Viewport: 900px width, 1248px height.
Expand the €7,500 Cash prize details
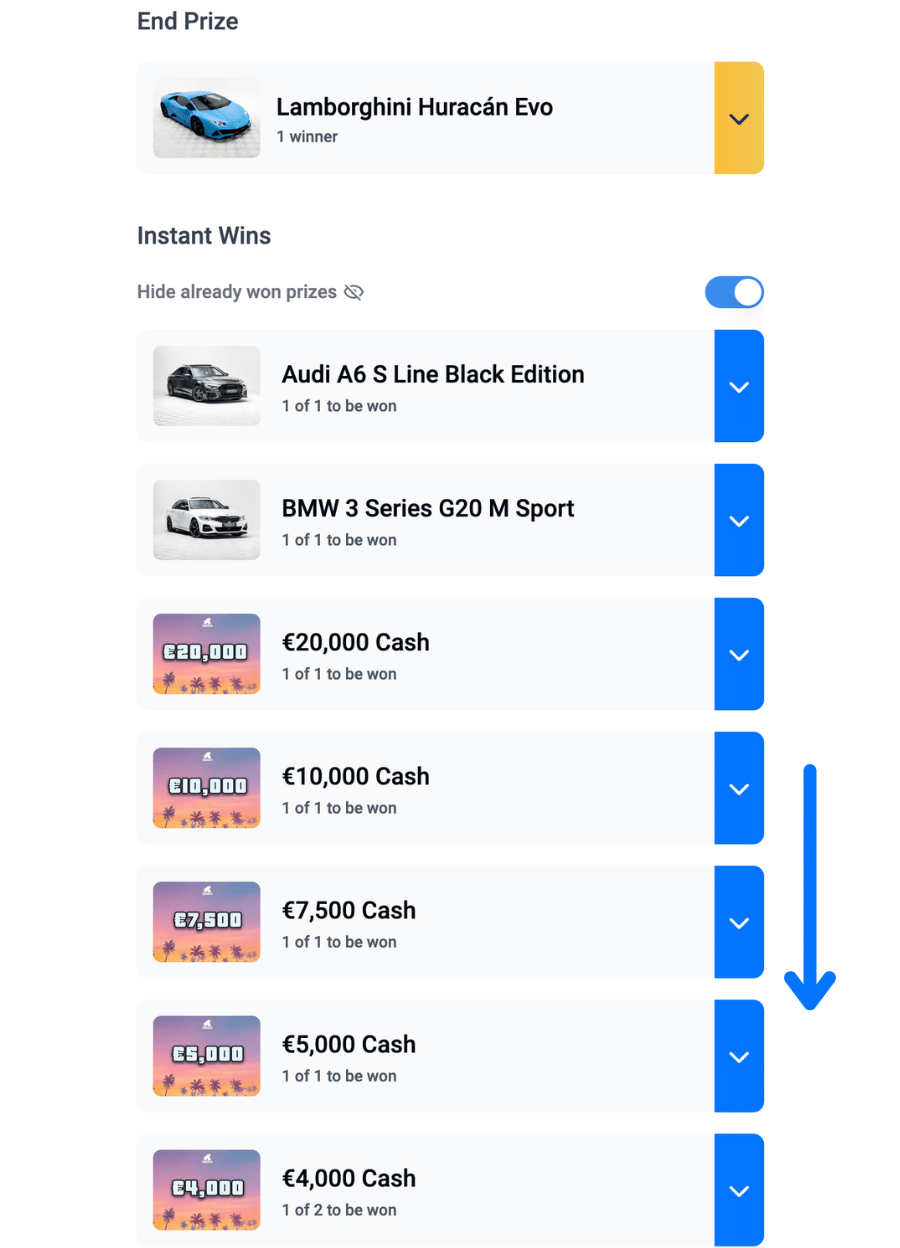point(739,923)
